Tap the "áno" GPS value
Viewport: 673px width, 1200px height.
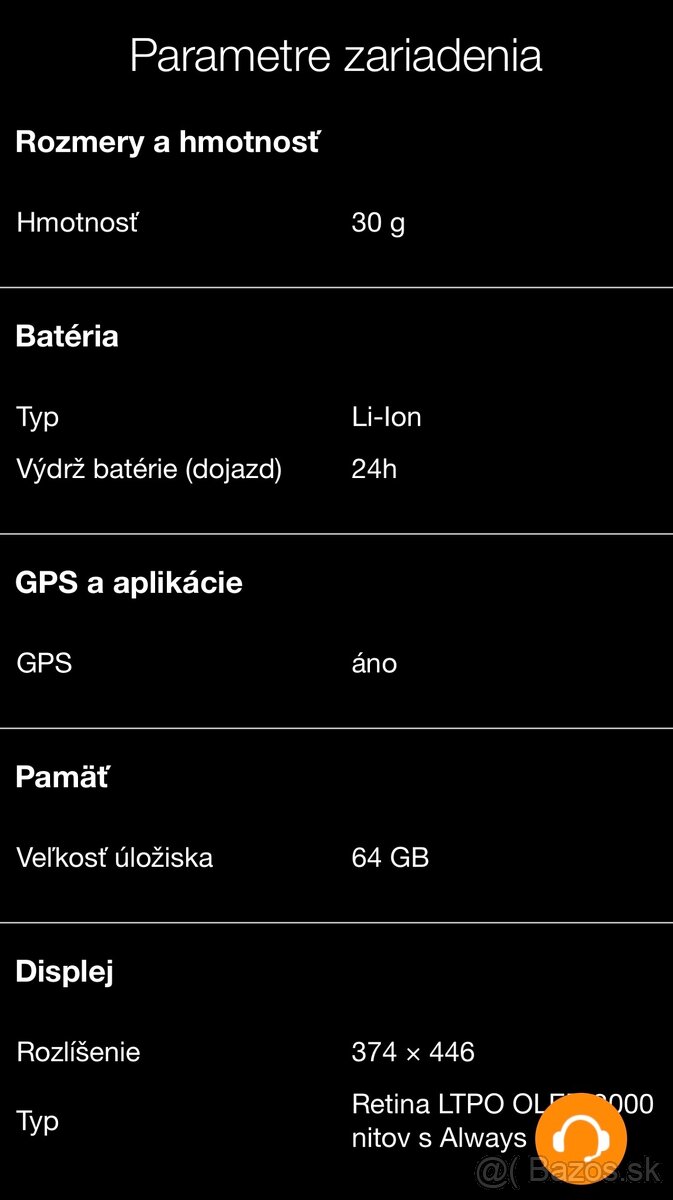[x=374, y=663]
